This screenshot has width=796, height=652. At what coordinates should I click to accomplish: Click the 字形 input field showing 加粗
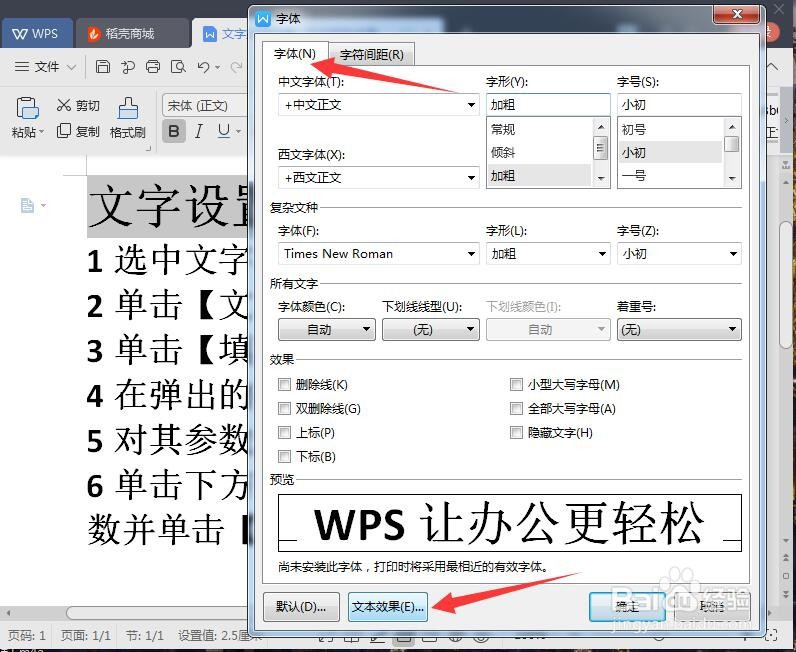click(548, 105)
